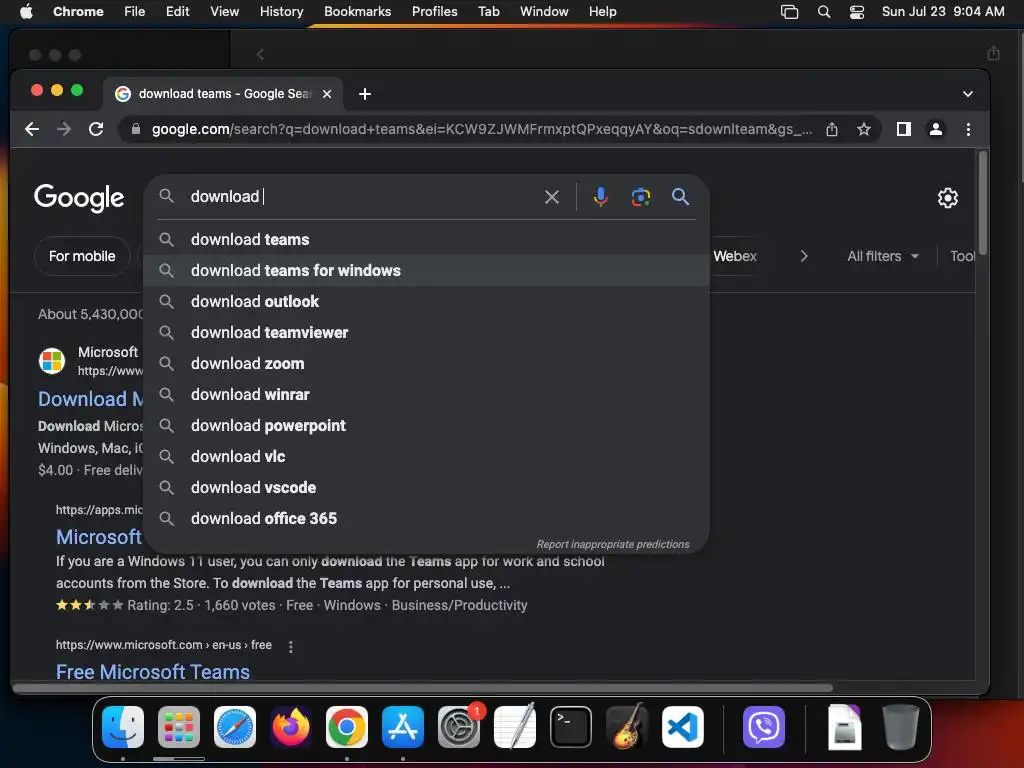Viewport: 1024px width, 768px height.
Task: Open Free Microsoft Teams result link
Action: click(153, 671)
